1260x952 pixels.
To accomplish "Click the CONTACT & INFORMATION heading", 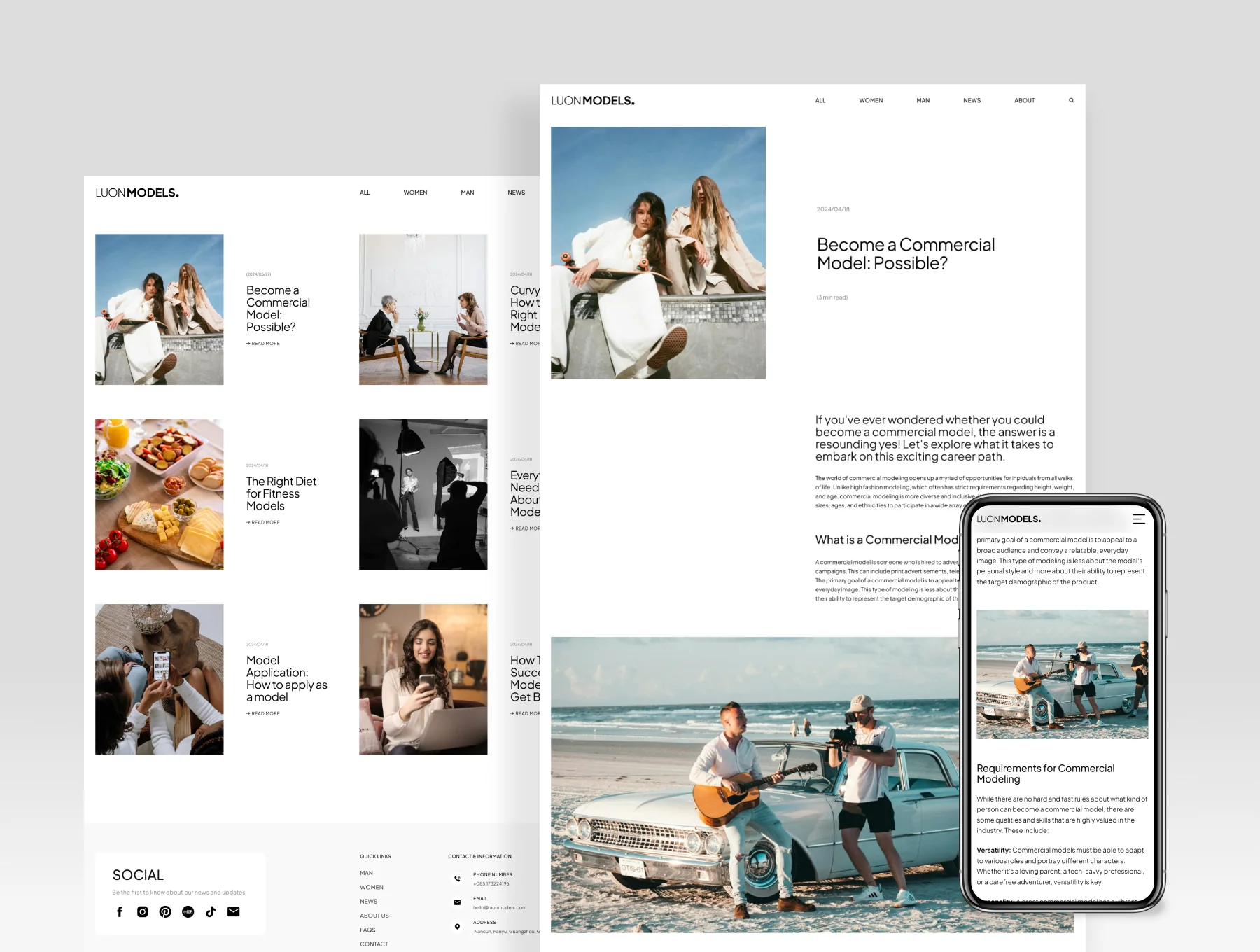I will pos(480,856).
